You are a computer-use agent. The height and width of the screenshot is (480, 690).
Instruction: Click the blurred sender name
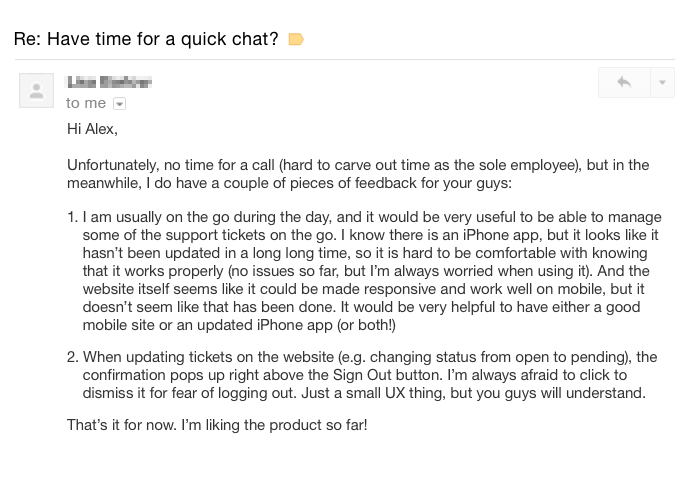tap(109, 82)
